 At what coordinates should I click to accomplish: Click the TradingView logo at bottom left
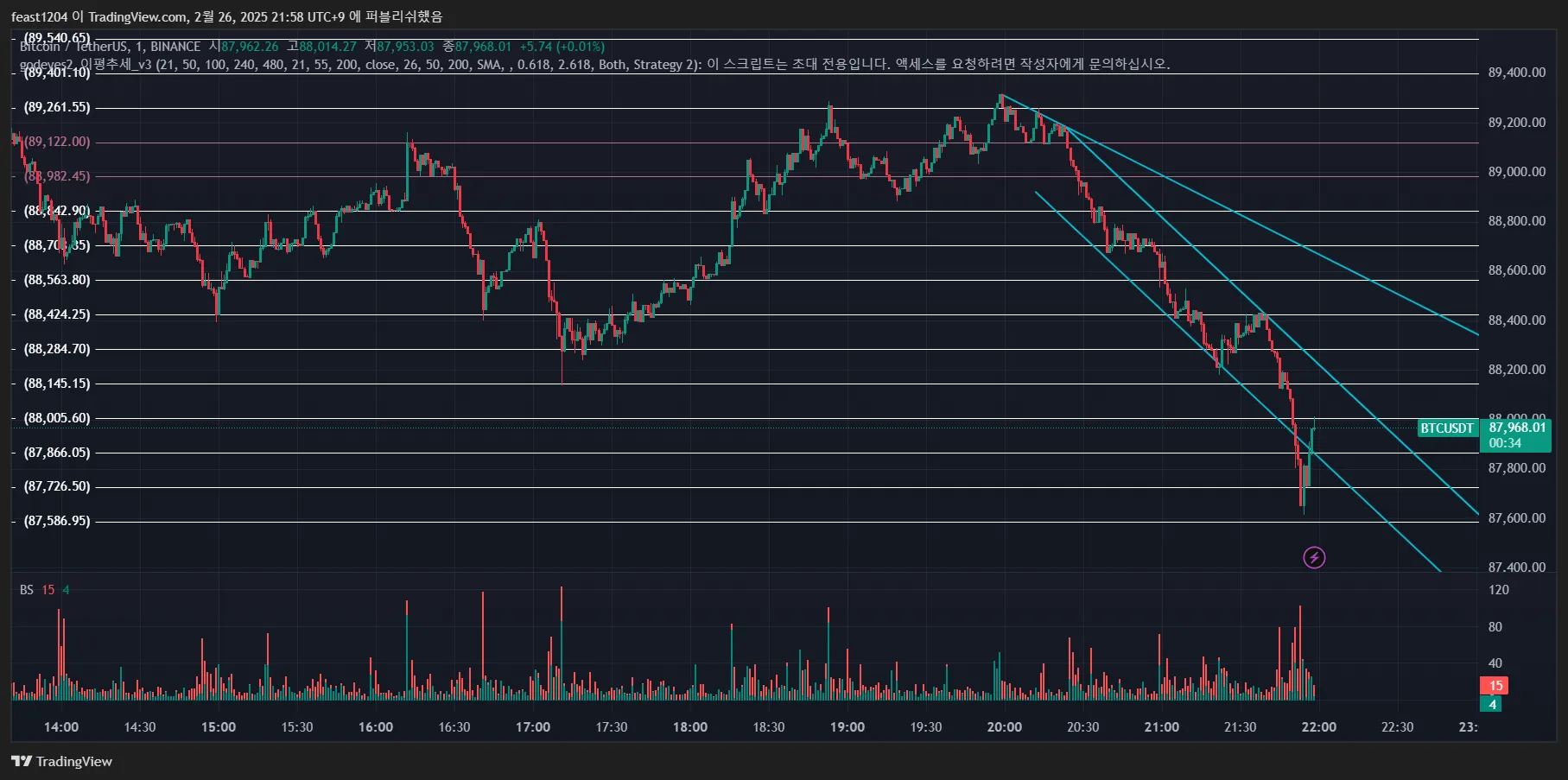click(x=62, y=761)
